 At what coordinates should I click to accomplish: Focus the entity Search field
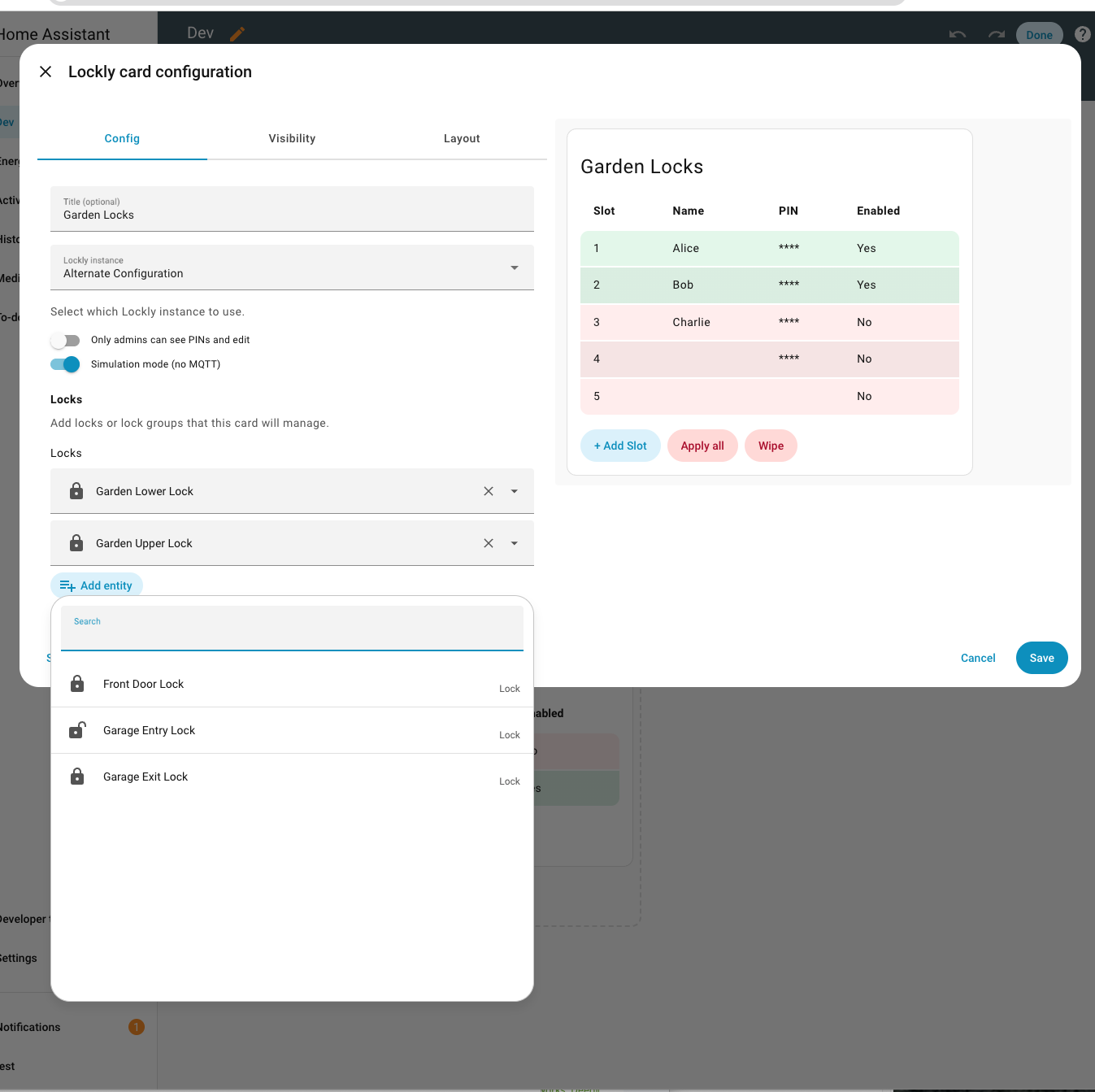292,628
